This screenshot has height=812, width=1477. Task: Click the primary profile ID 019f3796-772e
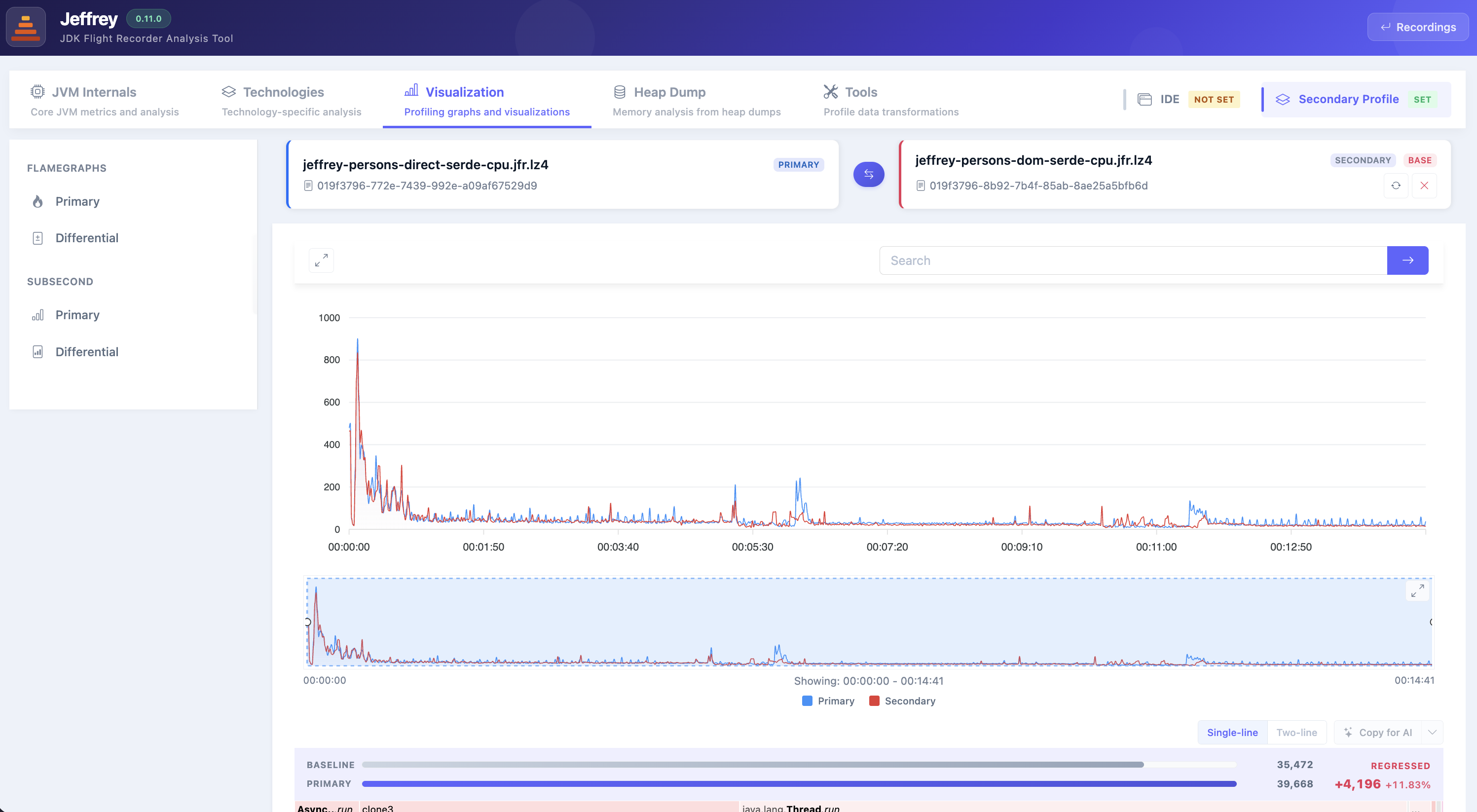coord(427,185)
